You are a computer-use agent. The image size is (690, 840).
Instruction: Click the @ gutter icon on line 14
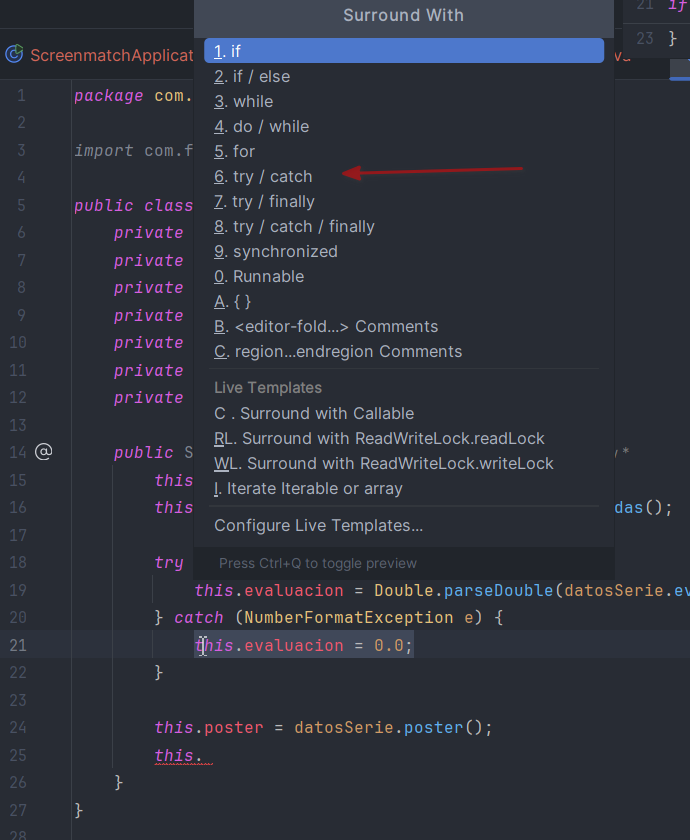[x=43, y=452]
